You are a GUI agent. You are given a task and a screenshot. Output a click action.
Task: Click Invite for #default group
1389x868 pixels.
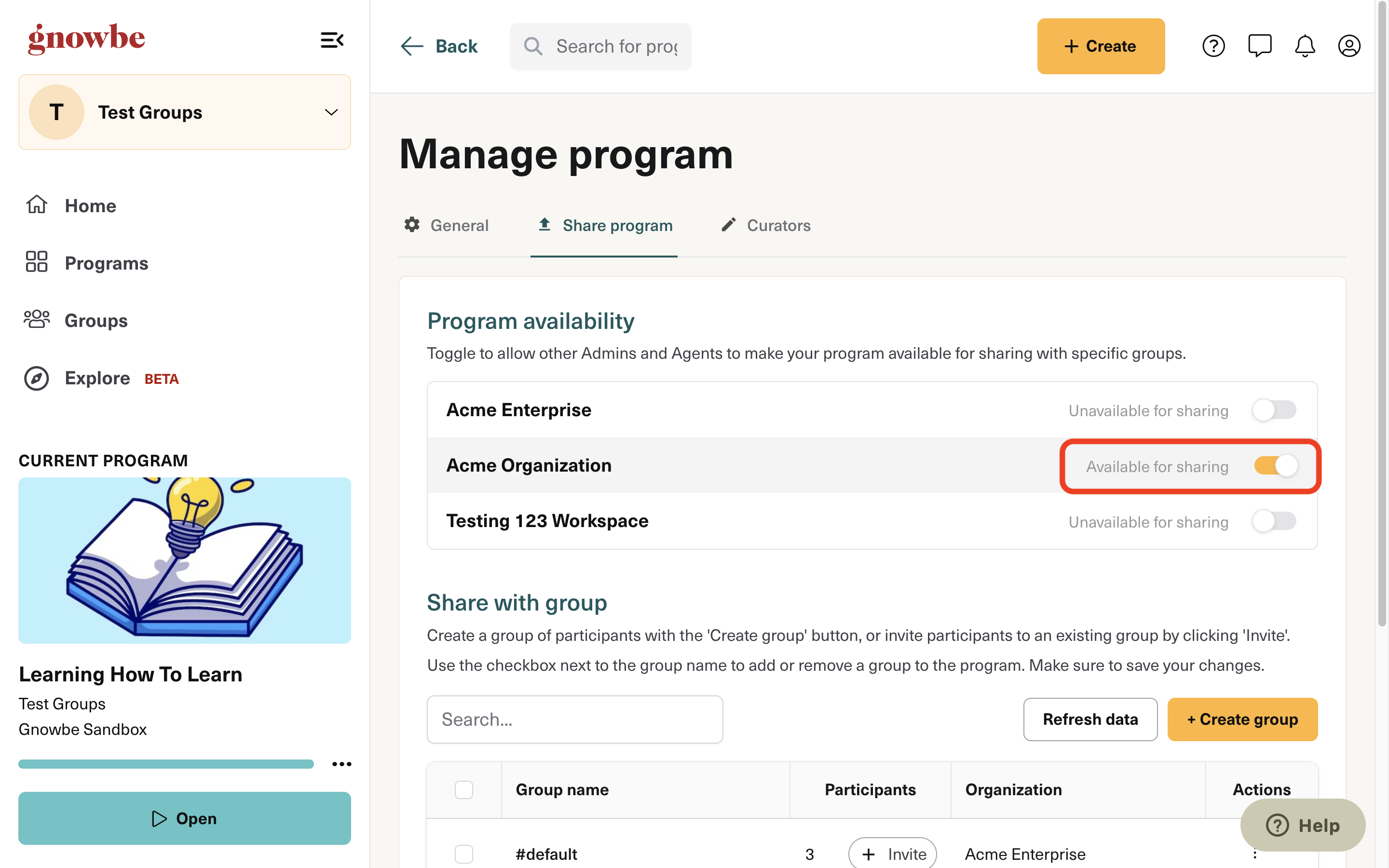(x=893, y=854)
